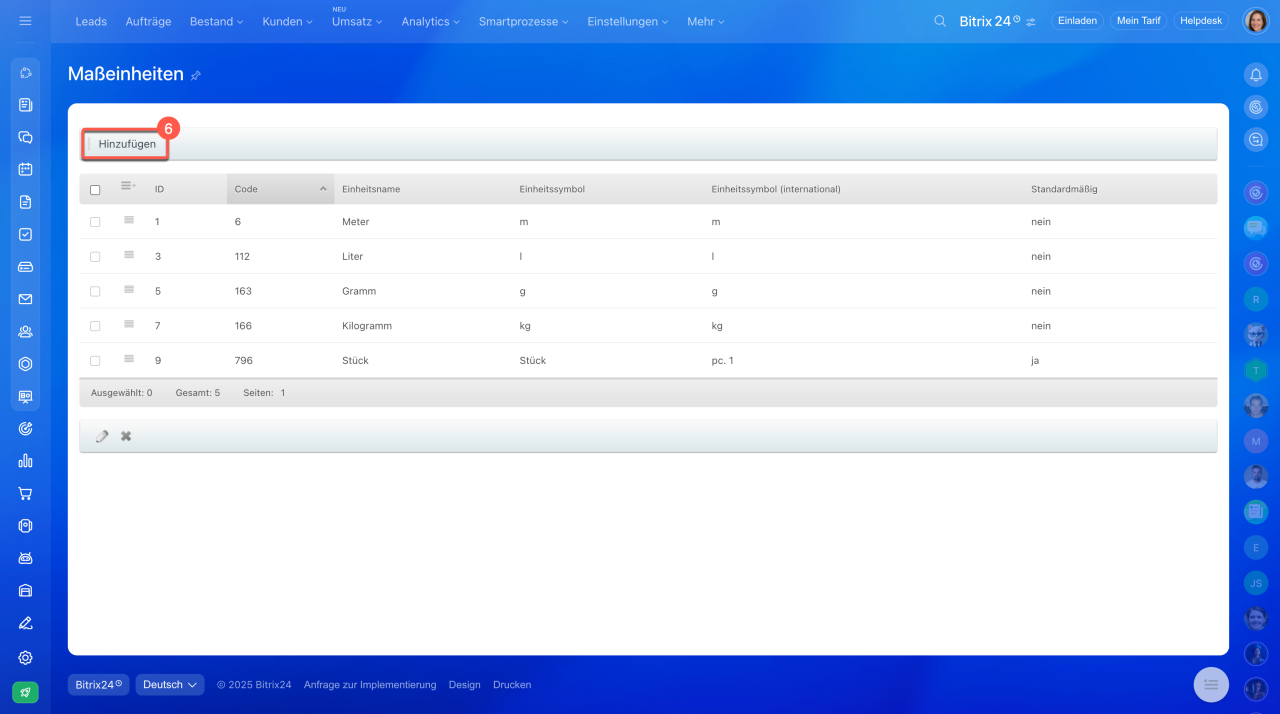Open the feed icon in left sidebar

pyautogui.click(x=26, y=105)
